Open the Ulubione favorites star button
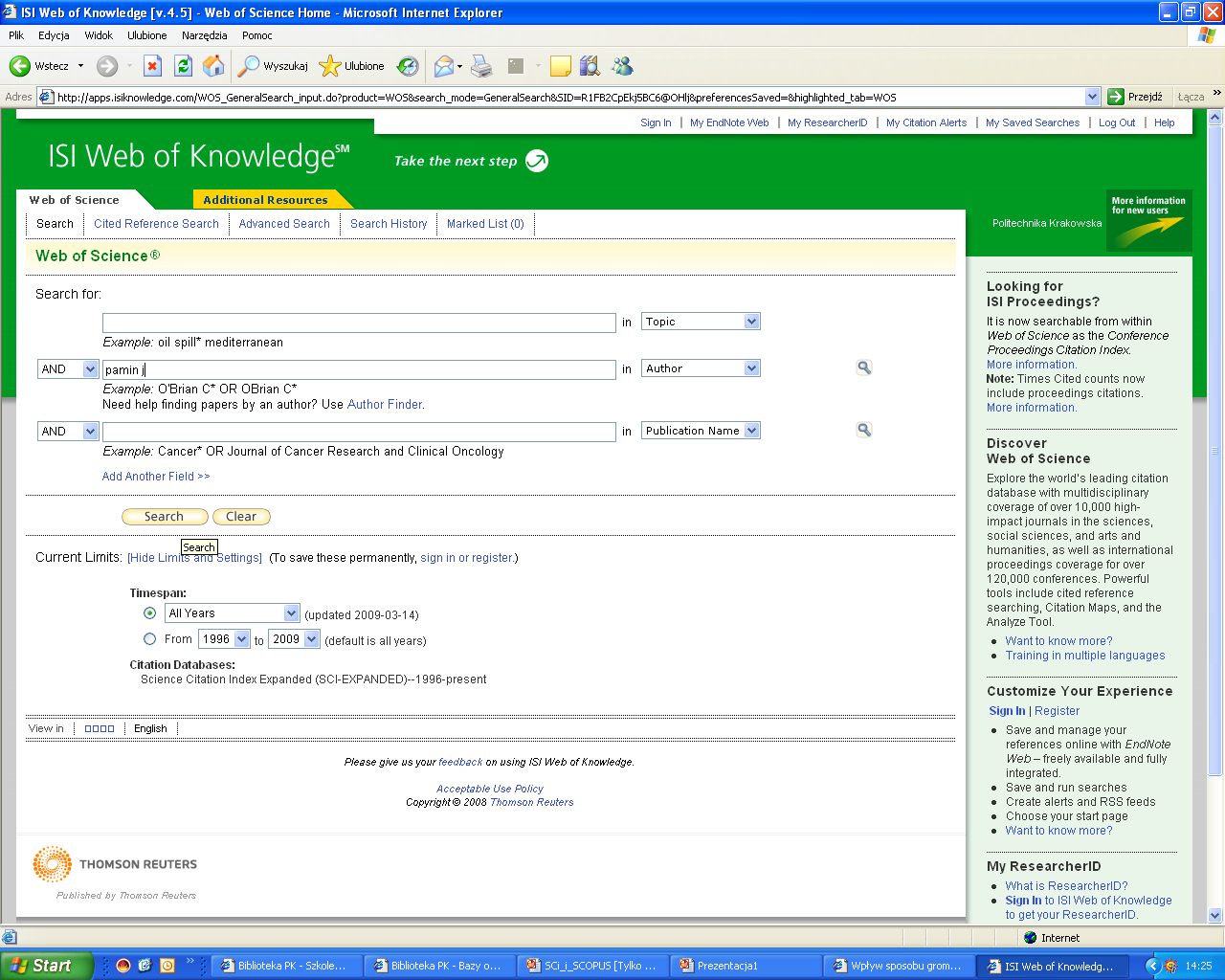The image size is (1225, 980). pyautogui.click(x=351, y=66)
